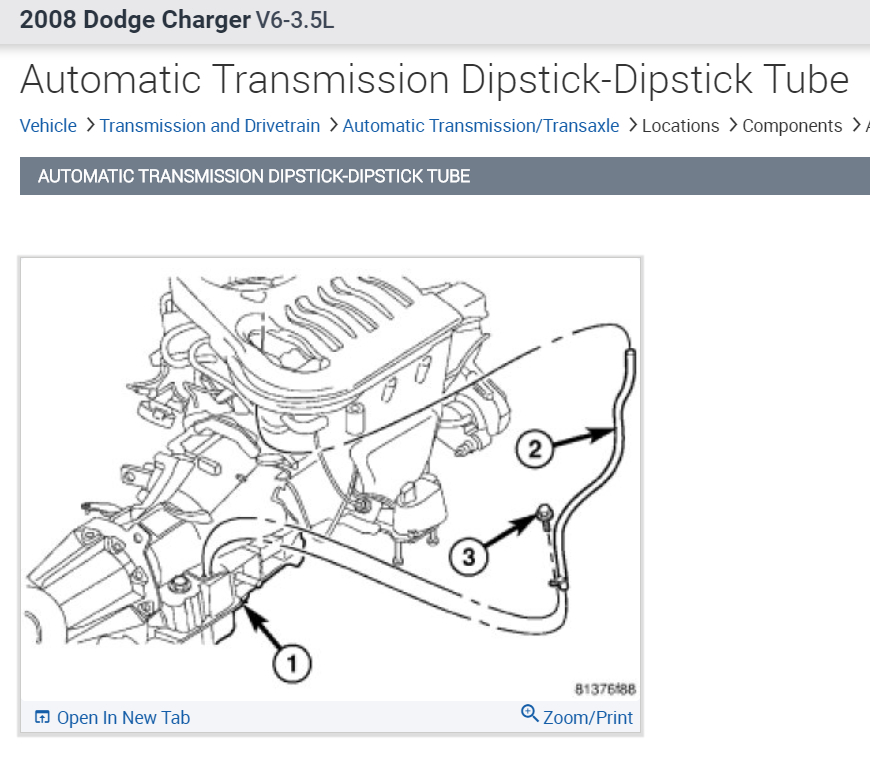
Task: Click the chevron after Automatic Transmission/Transaxle
Action: click(633, 125)
